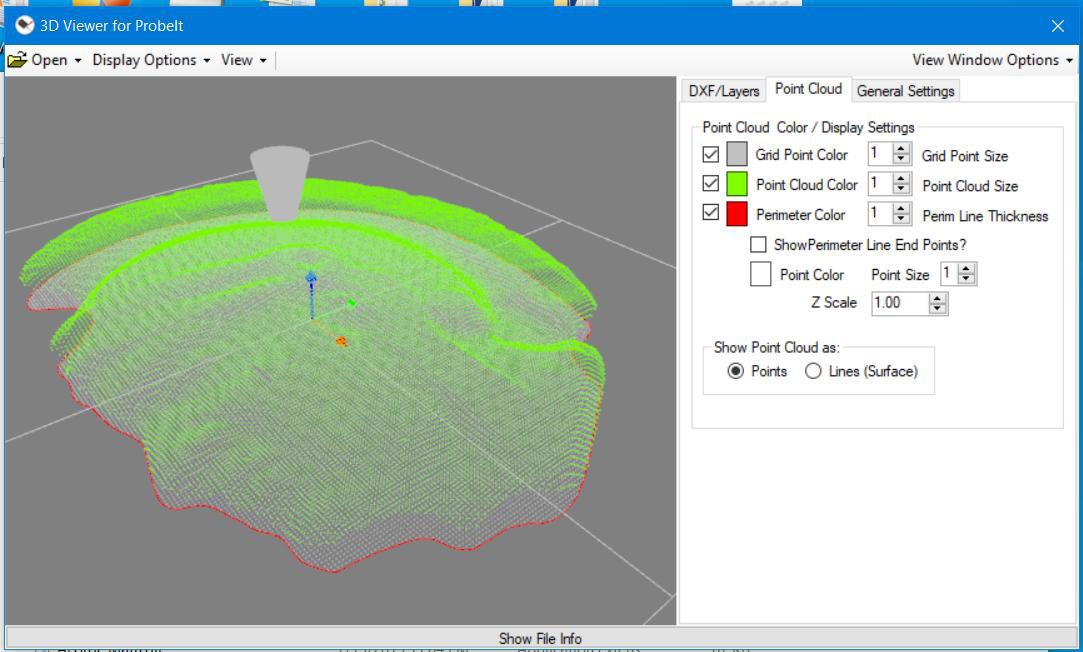Switch to the DXF/Layers tab
Screen dimensions: 1083x652
(x=724, y=91)
